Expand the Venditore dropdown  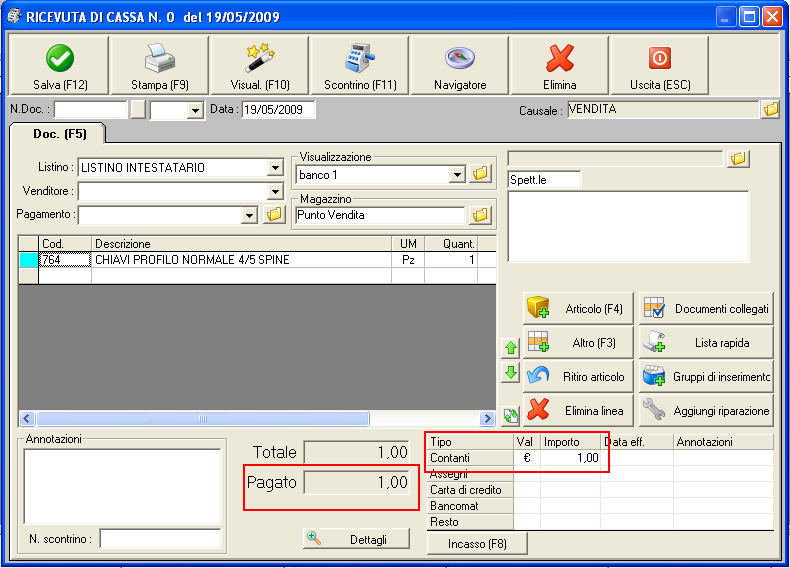[275, 192]
